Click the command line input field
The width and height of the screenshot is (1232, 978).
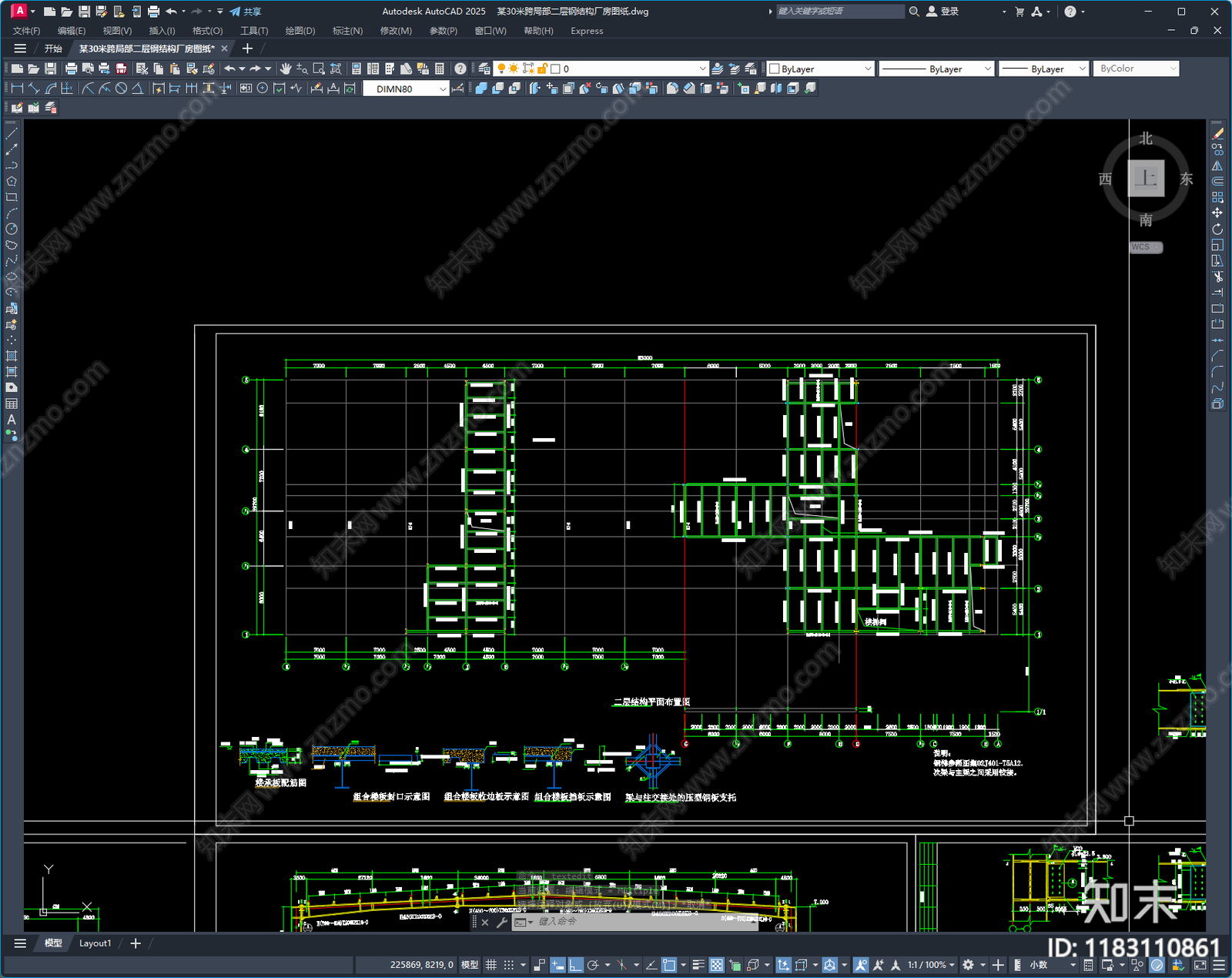coord(647,921)
